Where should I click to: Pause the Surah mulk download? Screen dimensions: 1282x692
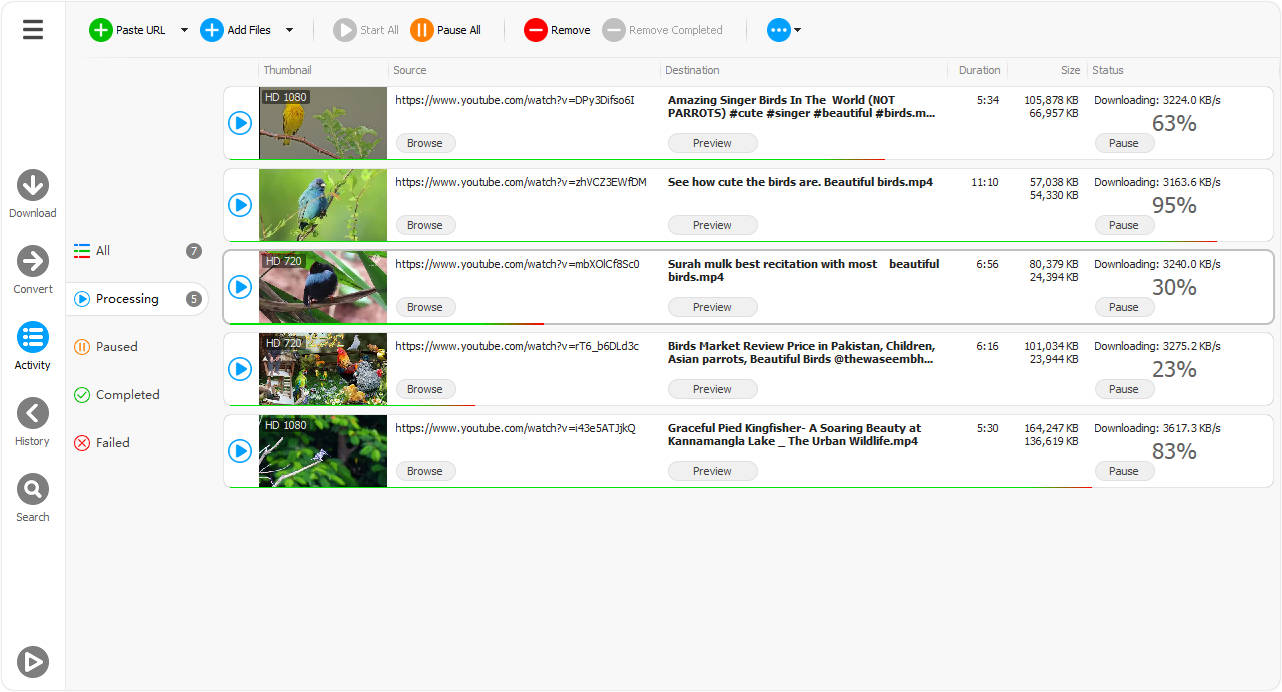[1124, 307]
